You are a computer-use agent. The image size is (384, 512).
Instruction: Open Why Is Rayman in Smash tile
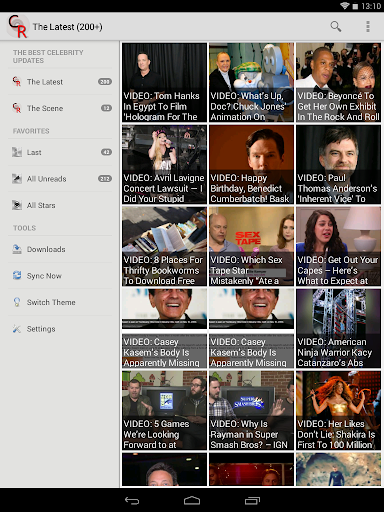(x=251, y=410)
